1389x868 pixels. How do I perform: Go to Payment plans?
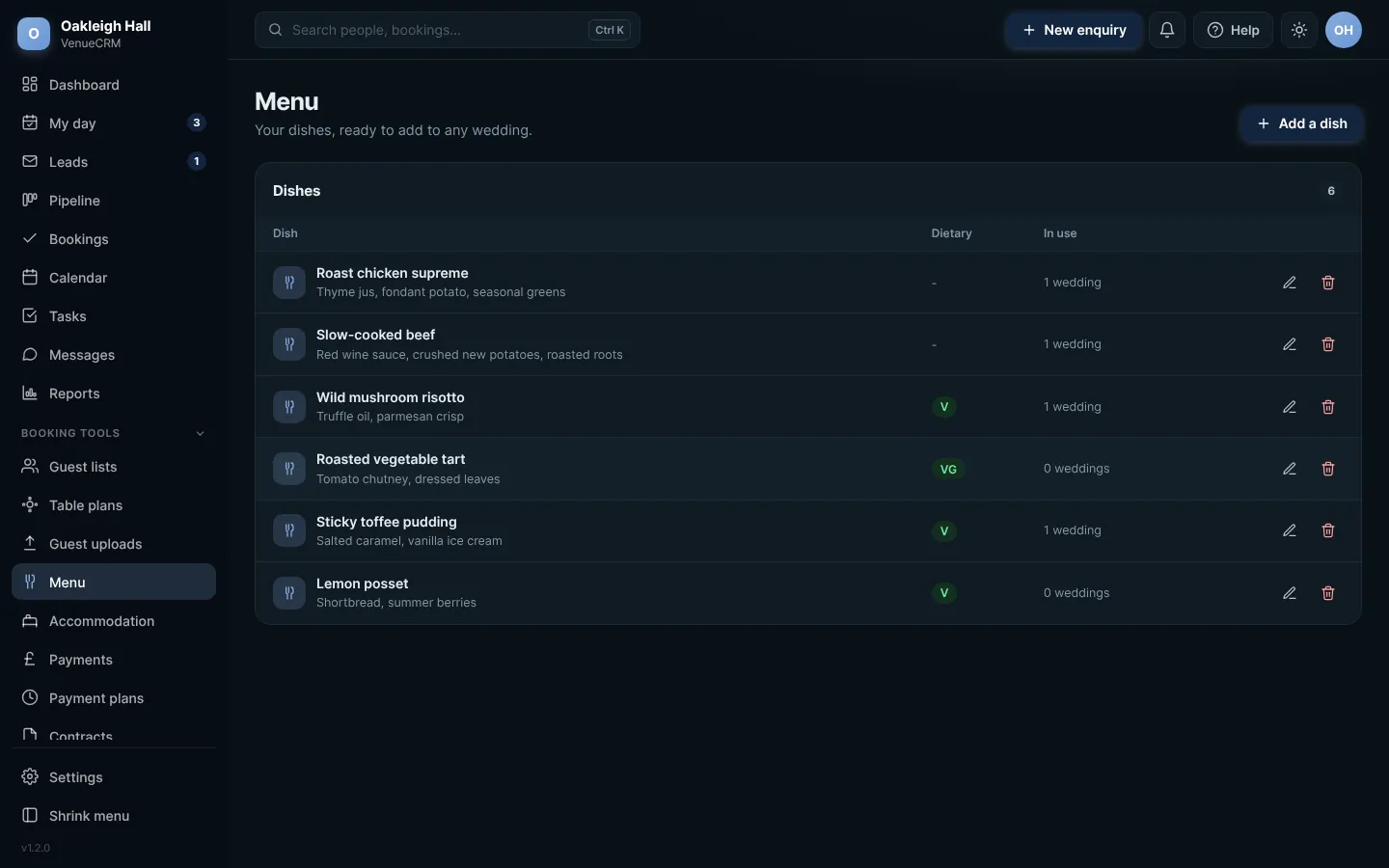tap(114, 698)
